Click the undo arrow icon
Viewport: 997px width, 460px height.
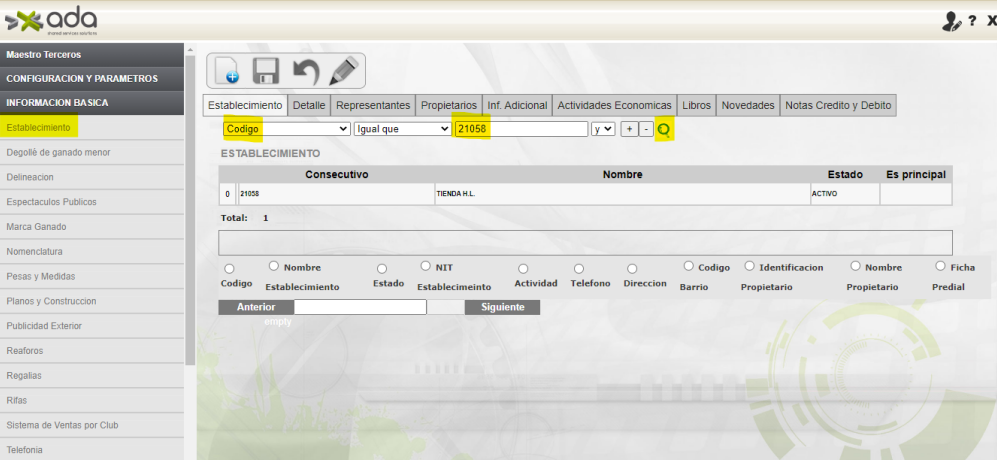tap(304, 71)
